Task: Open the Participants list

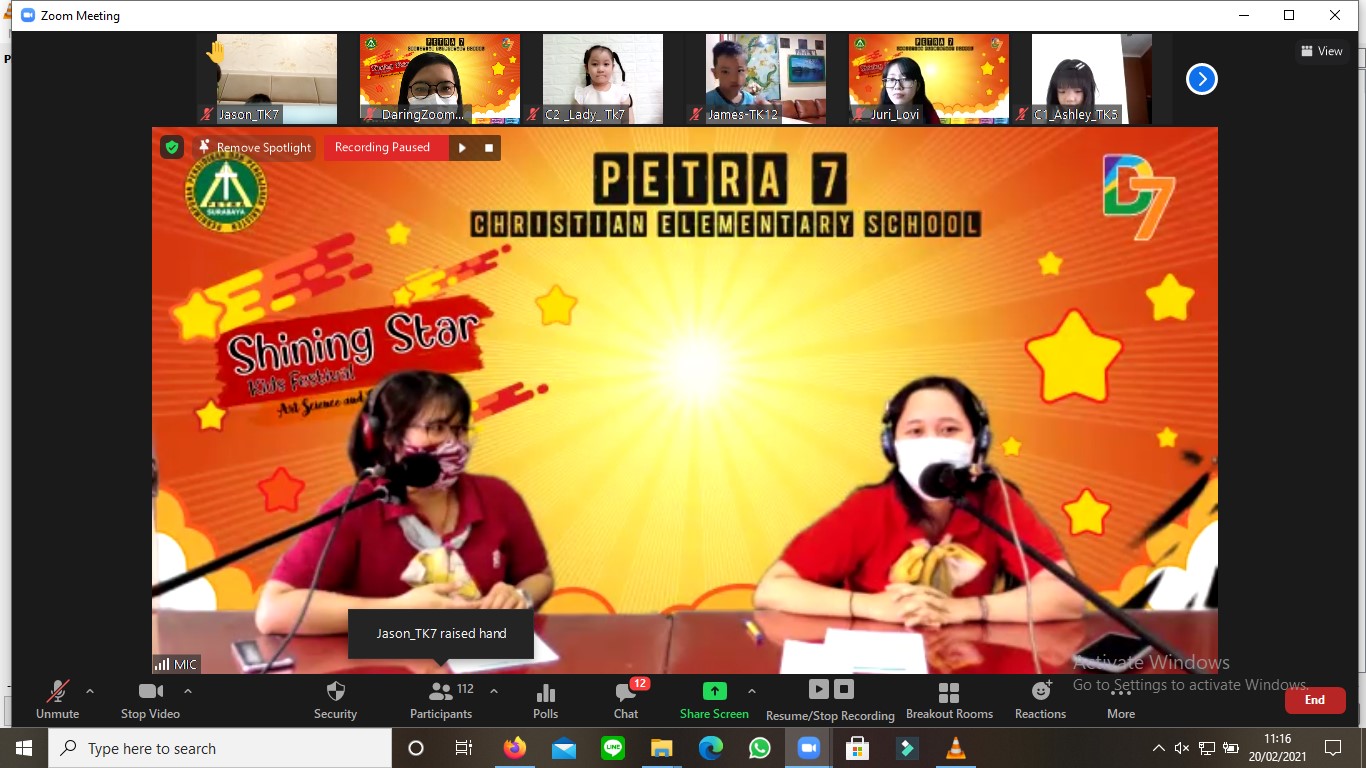Action: (441, 692)
